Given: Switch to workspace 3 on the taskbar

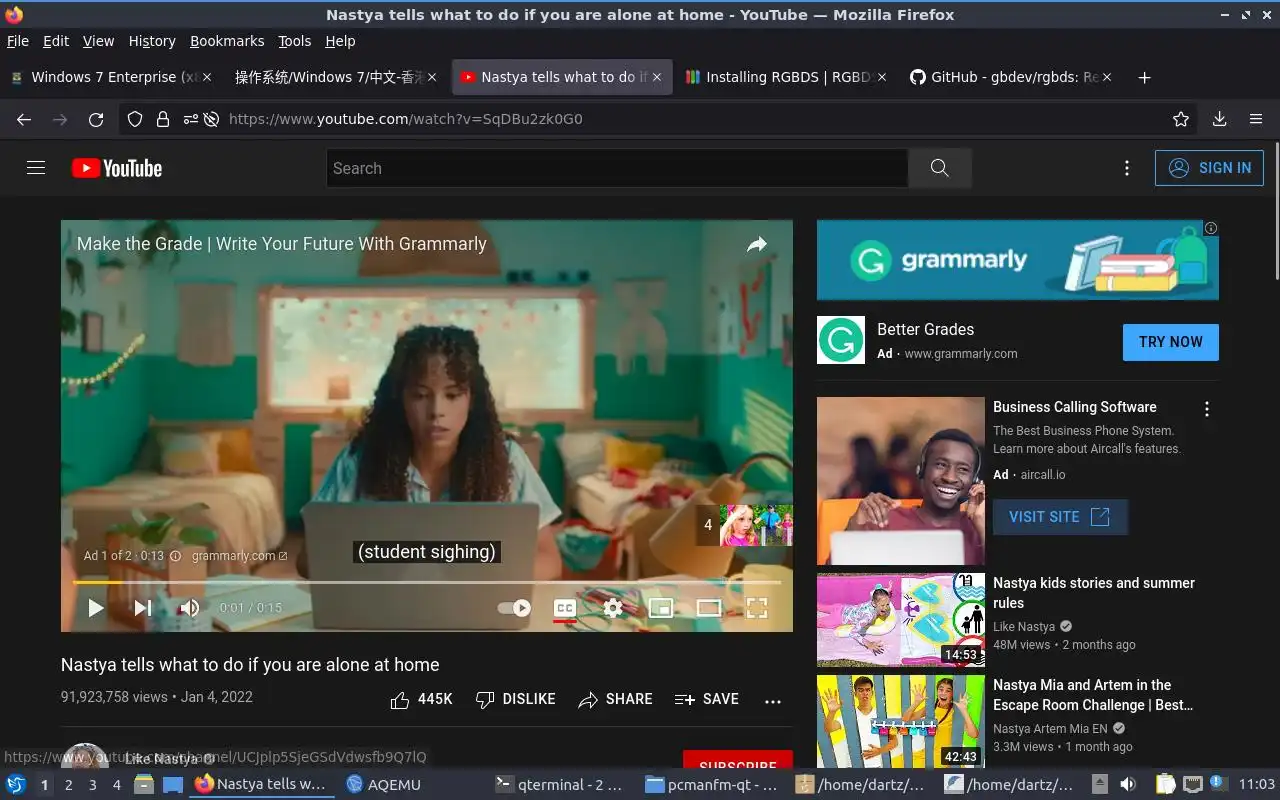Looking at the screenshot, I should pyautogui.click(x=92, y=785).
